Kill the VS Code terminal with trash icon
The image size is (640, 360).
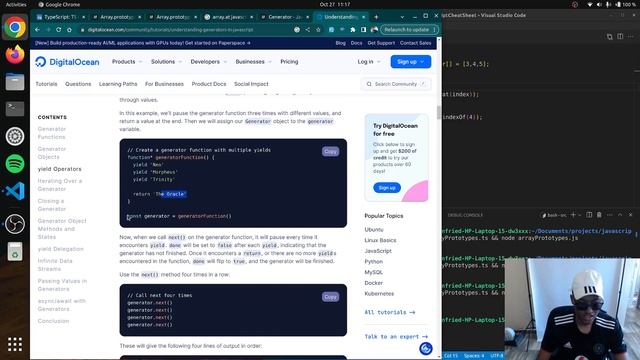599,215
